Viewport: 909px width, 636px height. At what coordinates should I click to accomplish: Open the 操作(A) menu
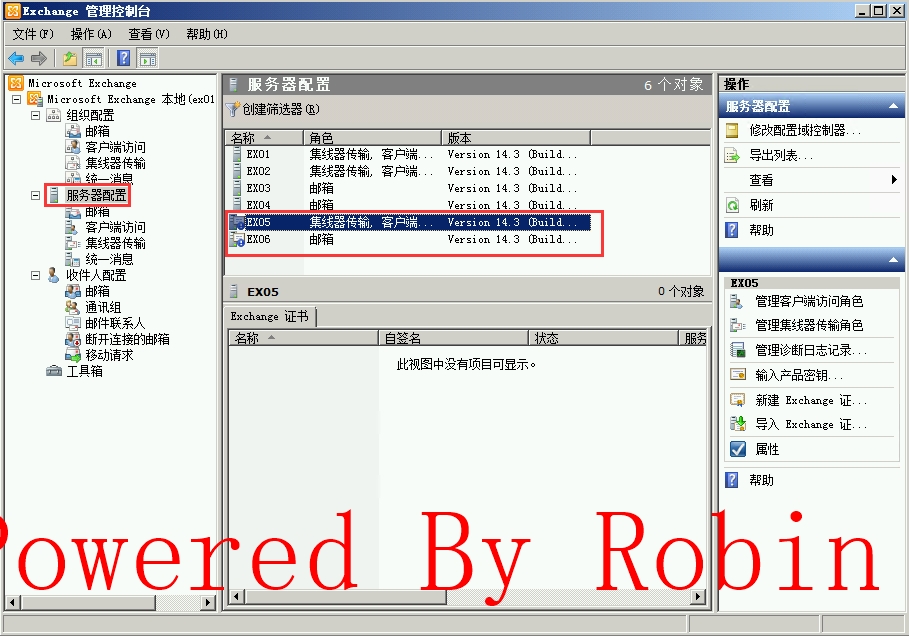91,35
